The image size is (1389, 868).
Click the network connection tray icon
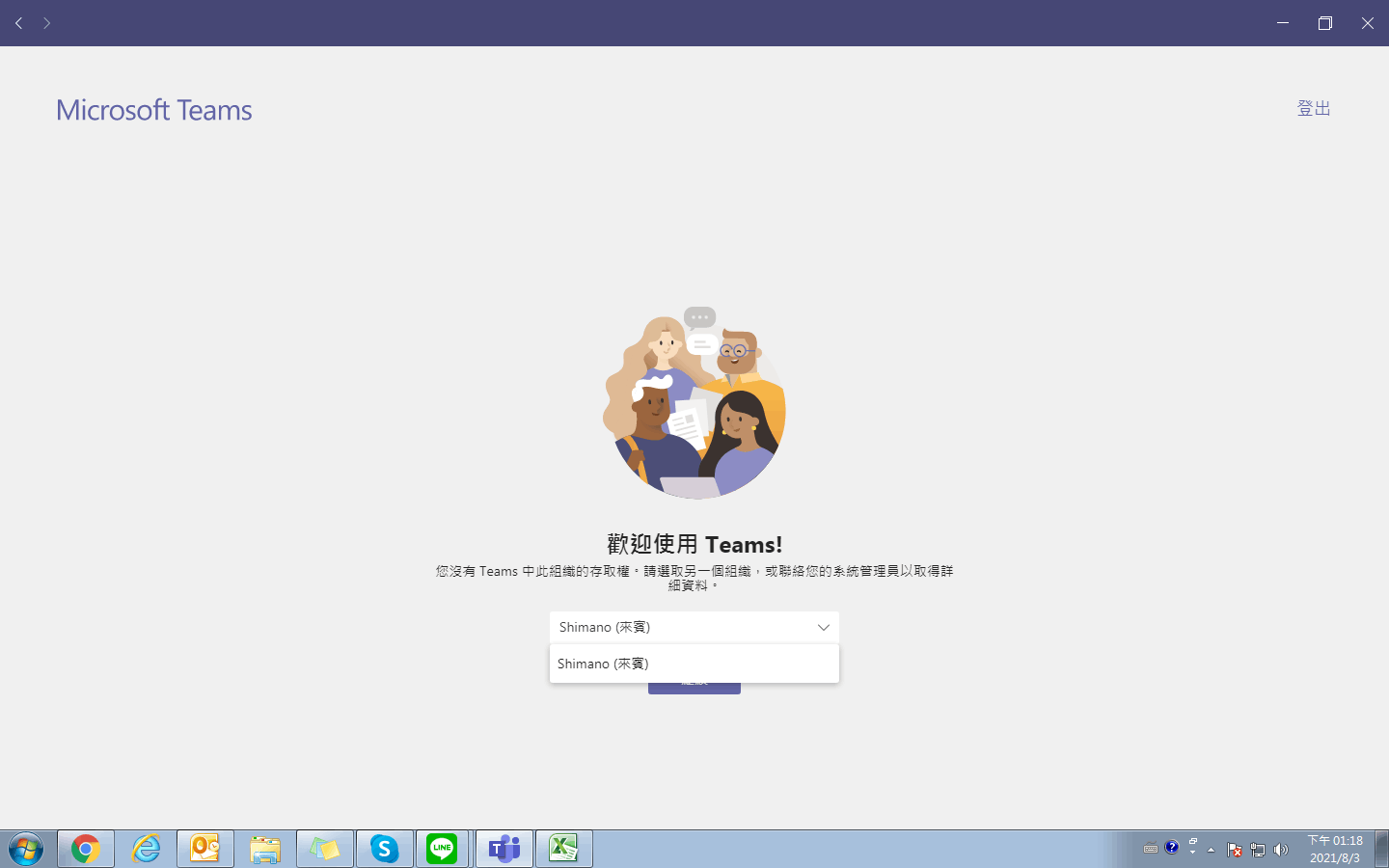point(1258,850)
